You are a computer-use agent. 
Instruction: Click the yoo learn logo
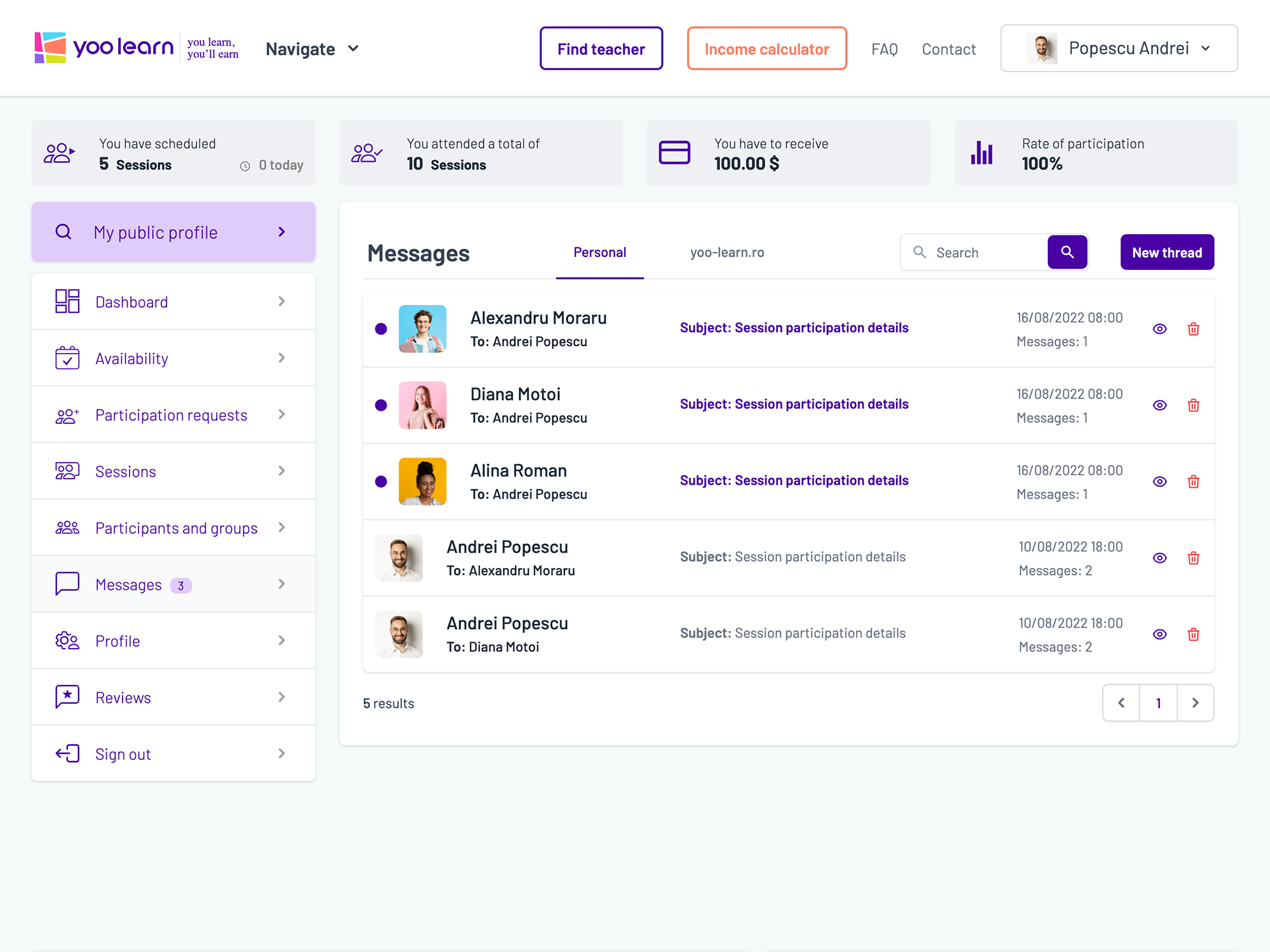click(x=104, y=48)
